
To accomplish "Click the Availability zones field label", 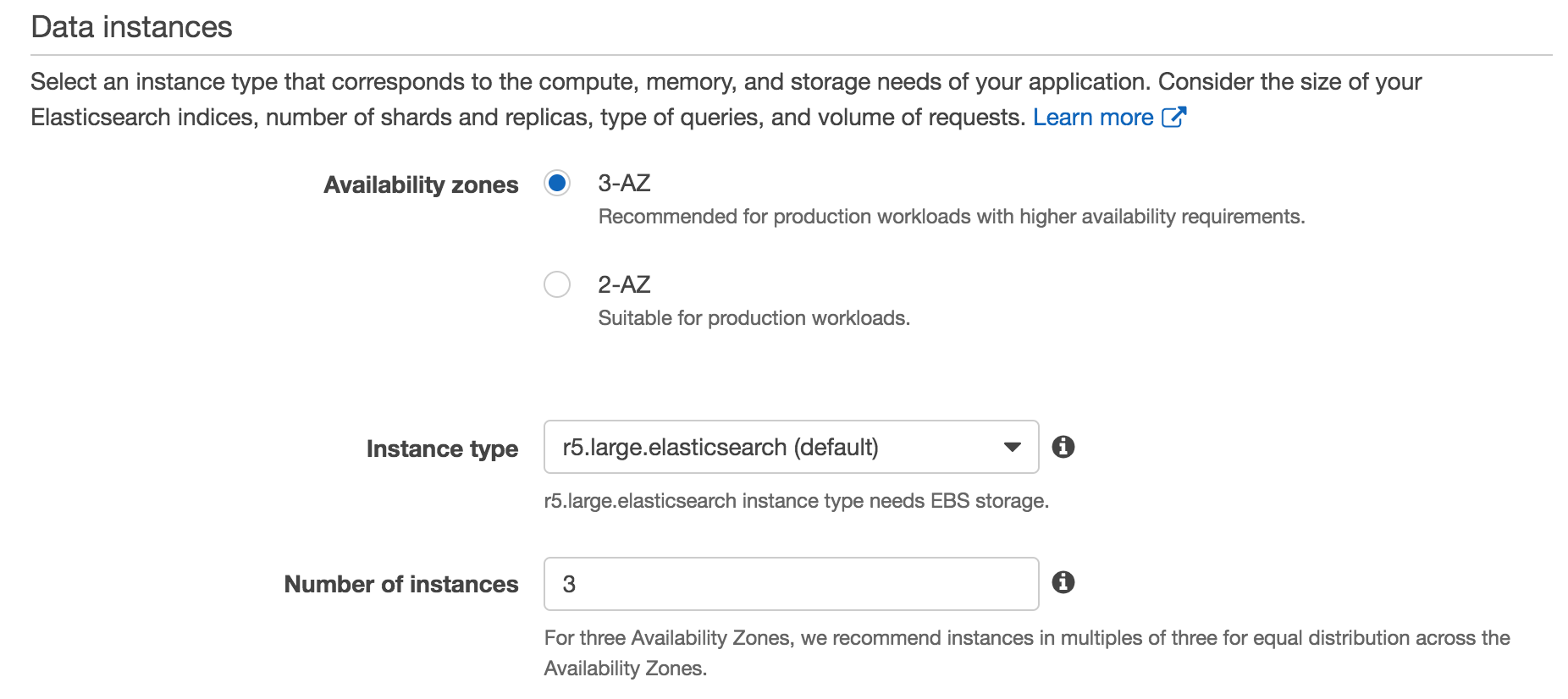I will point(421,185).
